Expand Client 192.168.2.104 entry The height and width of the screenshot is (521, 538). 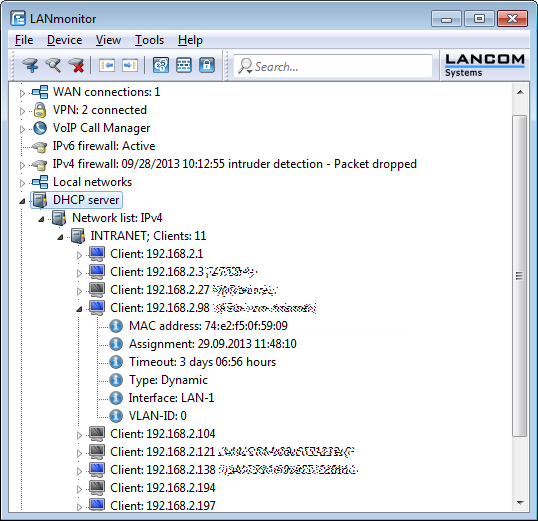click(x=79, y=435)
